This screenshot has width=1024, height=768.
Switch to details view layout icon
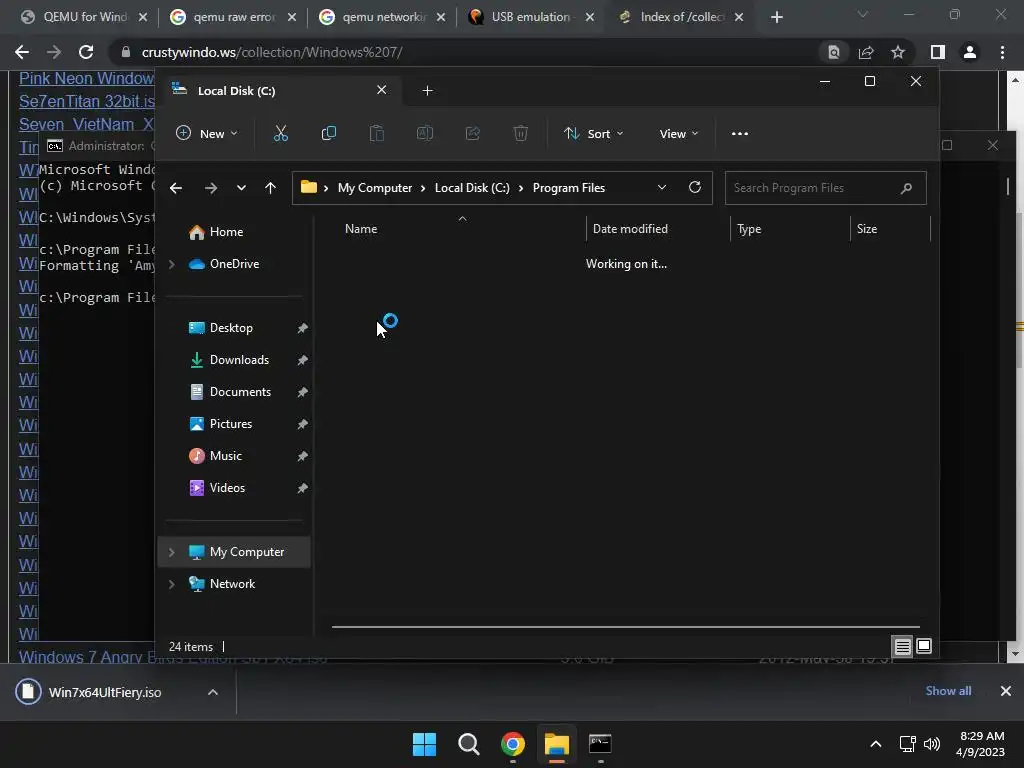pyautogui.click(x=902, y=647)
